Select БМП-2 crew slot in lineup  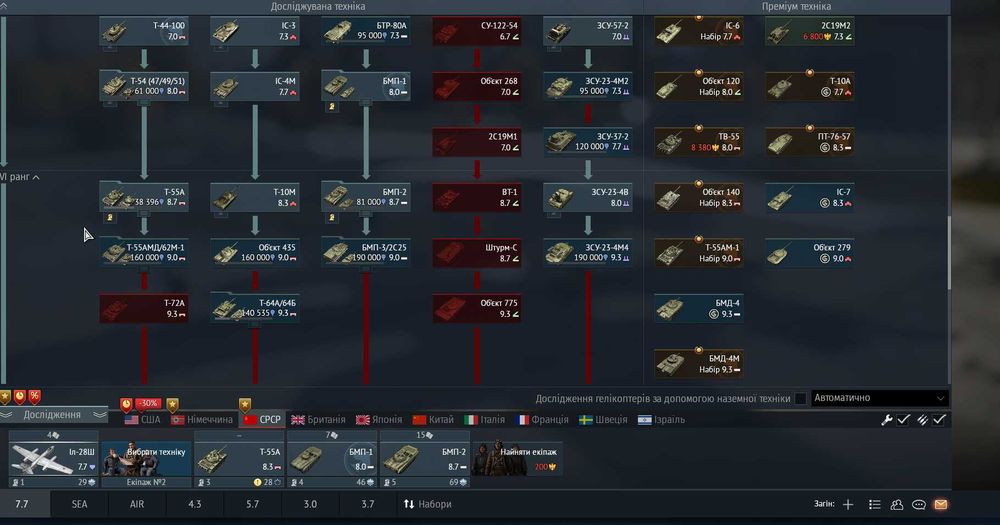(425, 459)
